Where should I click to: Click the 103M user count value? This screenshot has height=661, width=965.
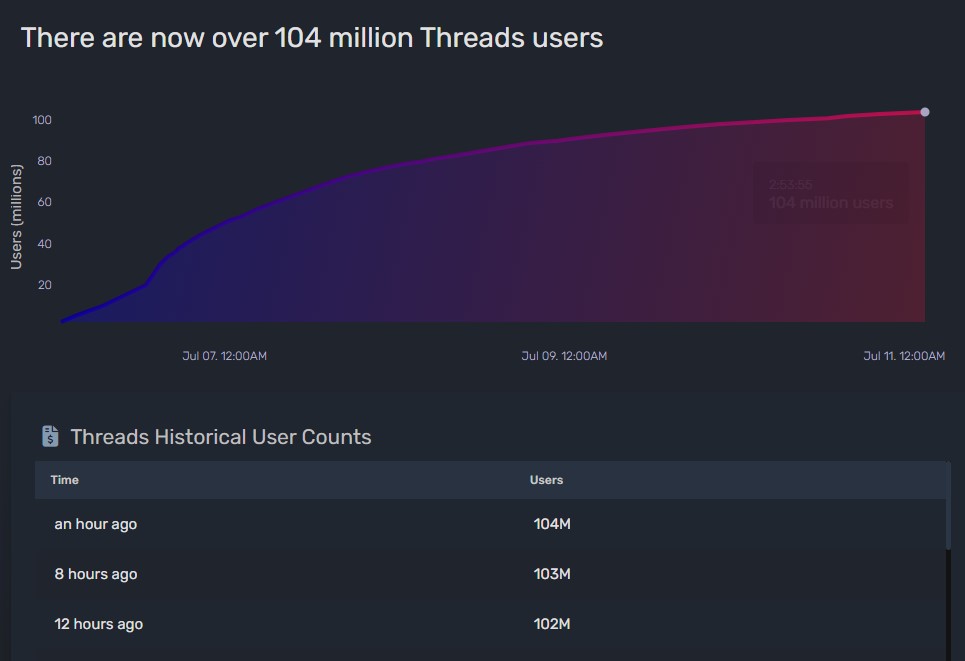pos(552,574)
